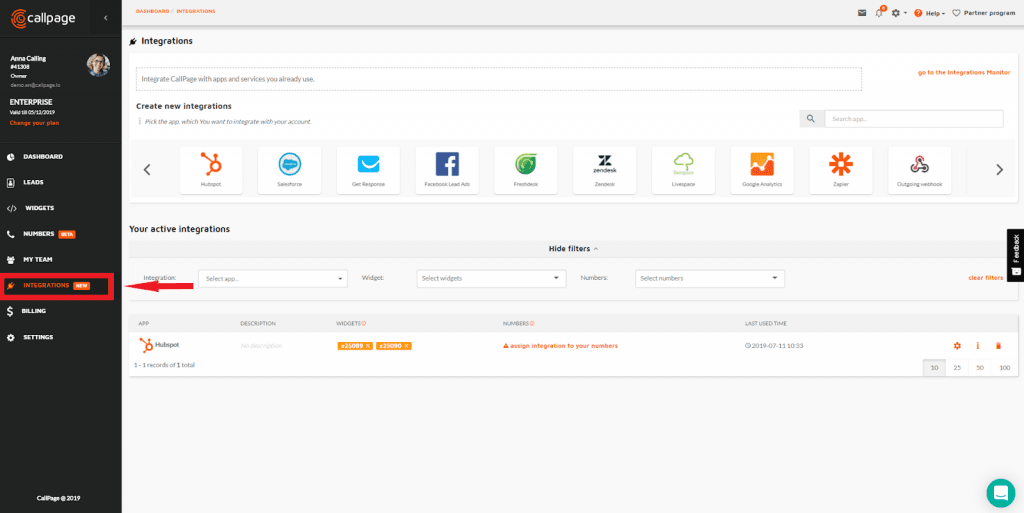Open Widgets section in sidebar
This screenshot has height=513, width=1024.
[x=39, y=208]
